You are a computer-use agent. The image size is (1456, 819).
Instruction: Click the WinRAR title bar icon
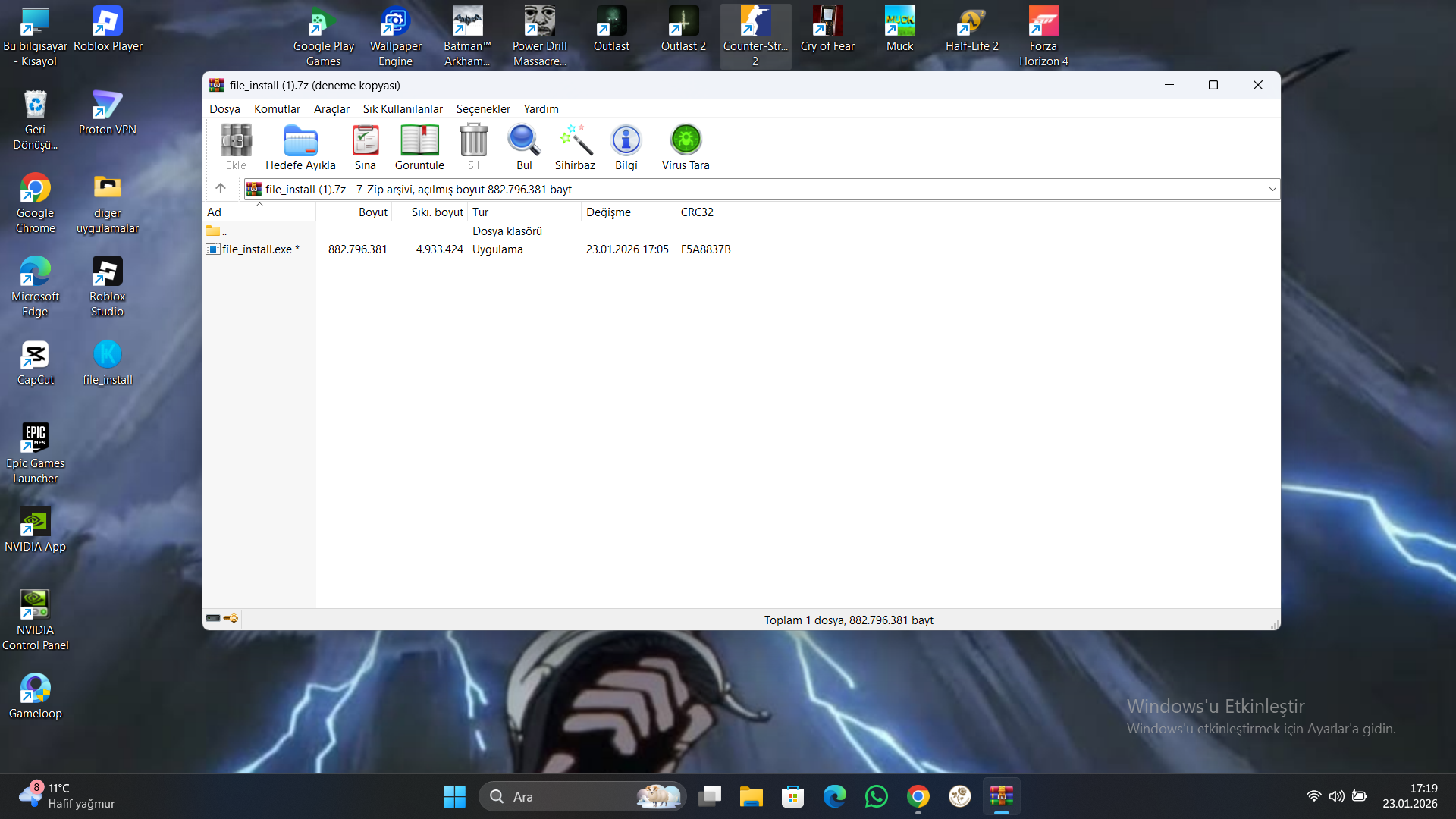[217, 85]
